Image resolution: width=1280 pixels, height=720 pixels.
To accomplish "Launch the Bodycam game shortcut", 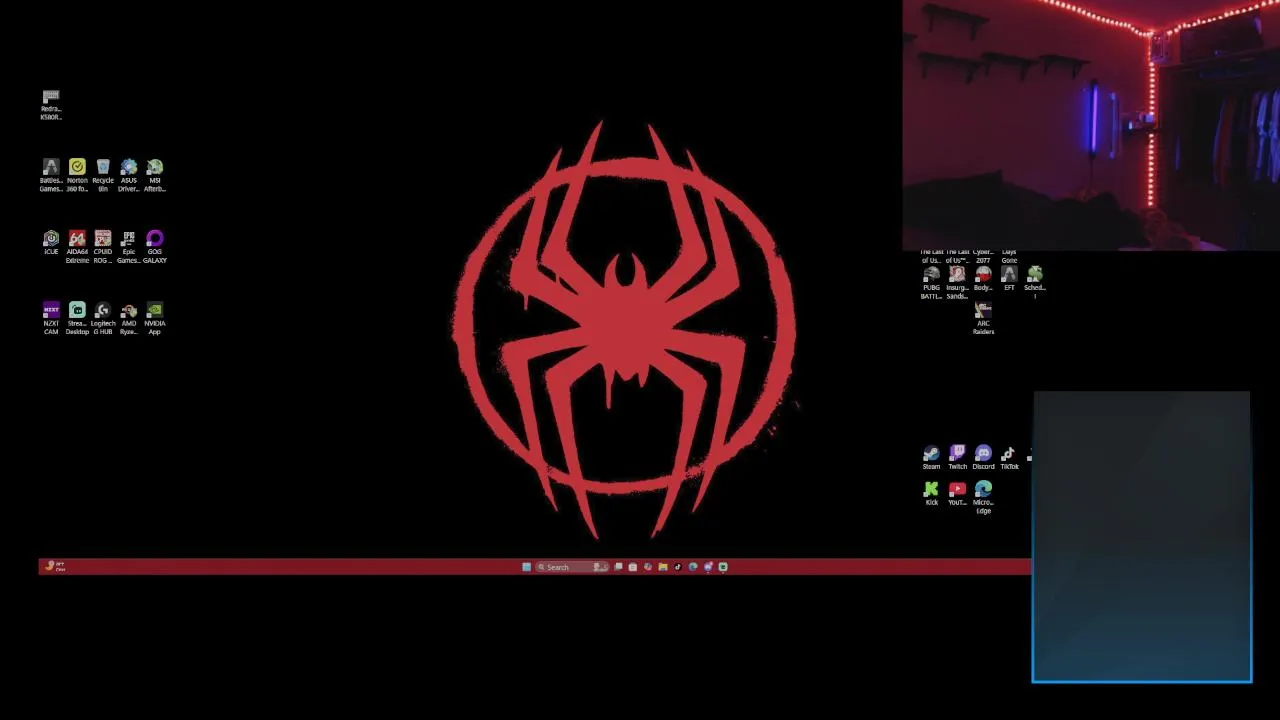I will click(x=983, y=279).
